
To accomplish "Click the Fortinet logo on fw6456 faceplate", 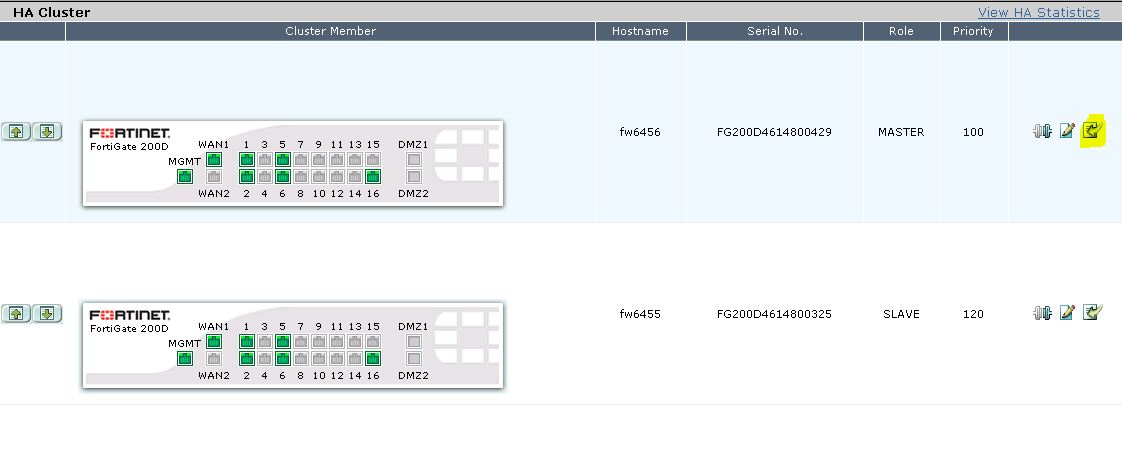I will [x=130, y=133].
